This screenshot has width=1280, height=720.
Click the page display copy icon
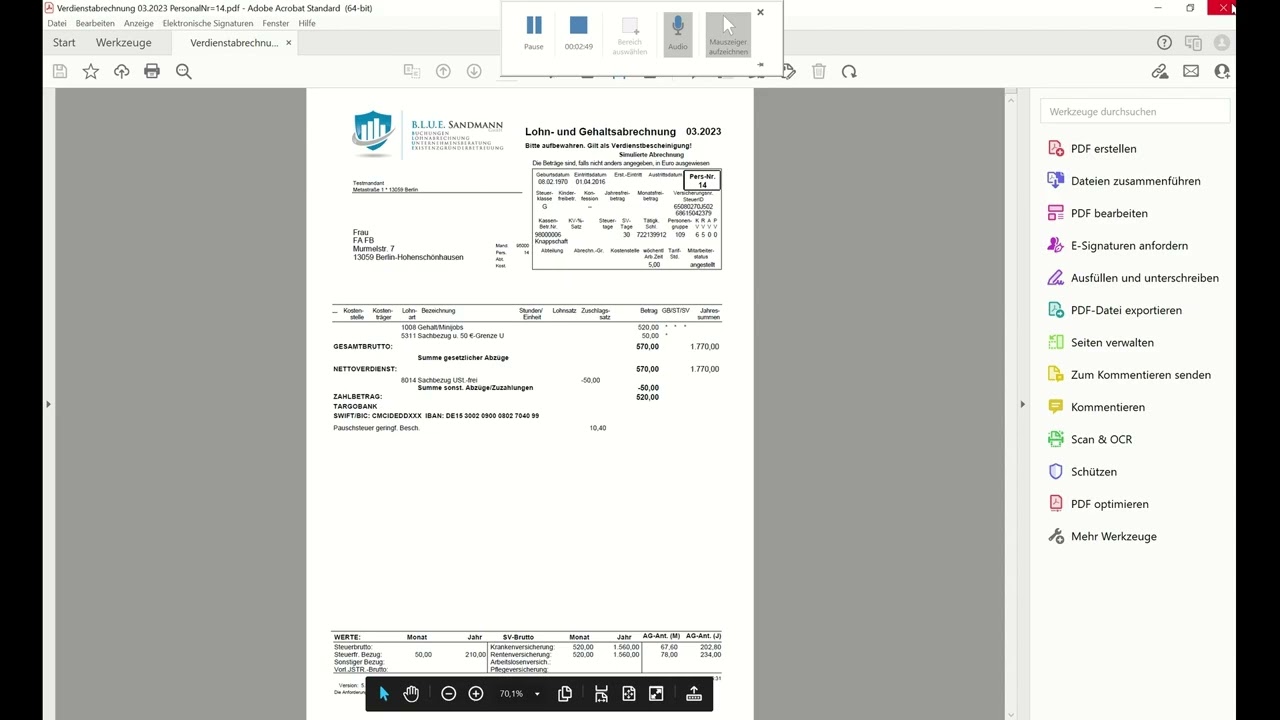point(565,694)
